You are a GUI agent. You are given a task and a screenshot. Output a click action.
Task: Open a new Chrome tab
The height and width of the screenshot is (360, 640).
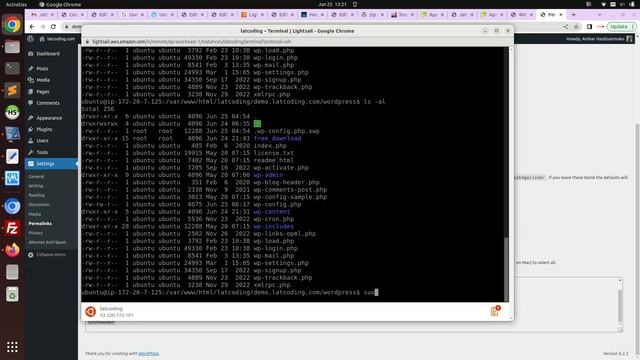click(x=573, y=14)
